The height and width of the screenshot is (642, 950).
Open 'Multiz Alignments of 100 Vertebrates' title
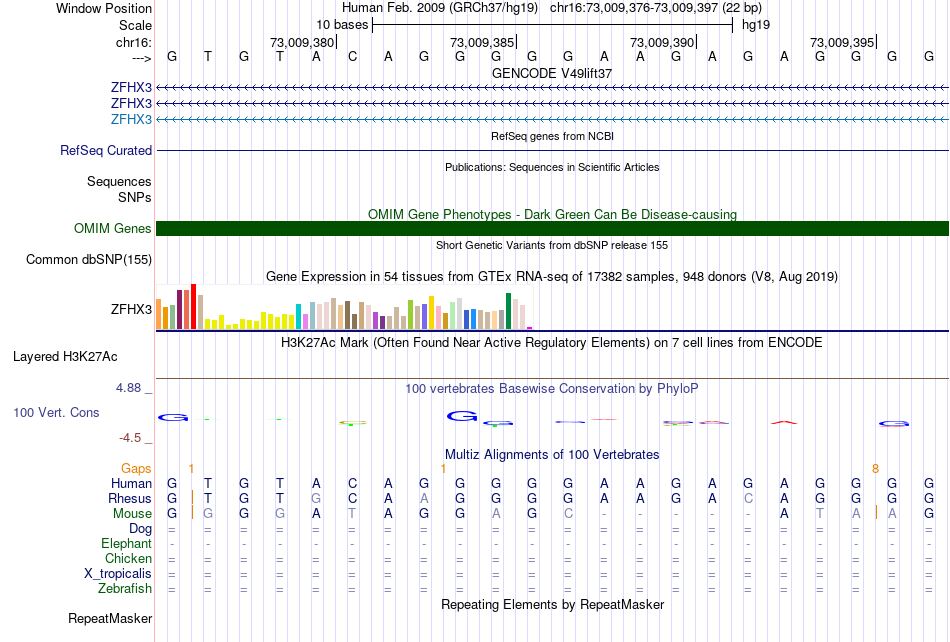[552, 455]
